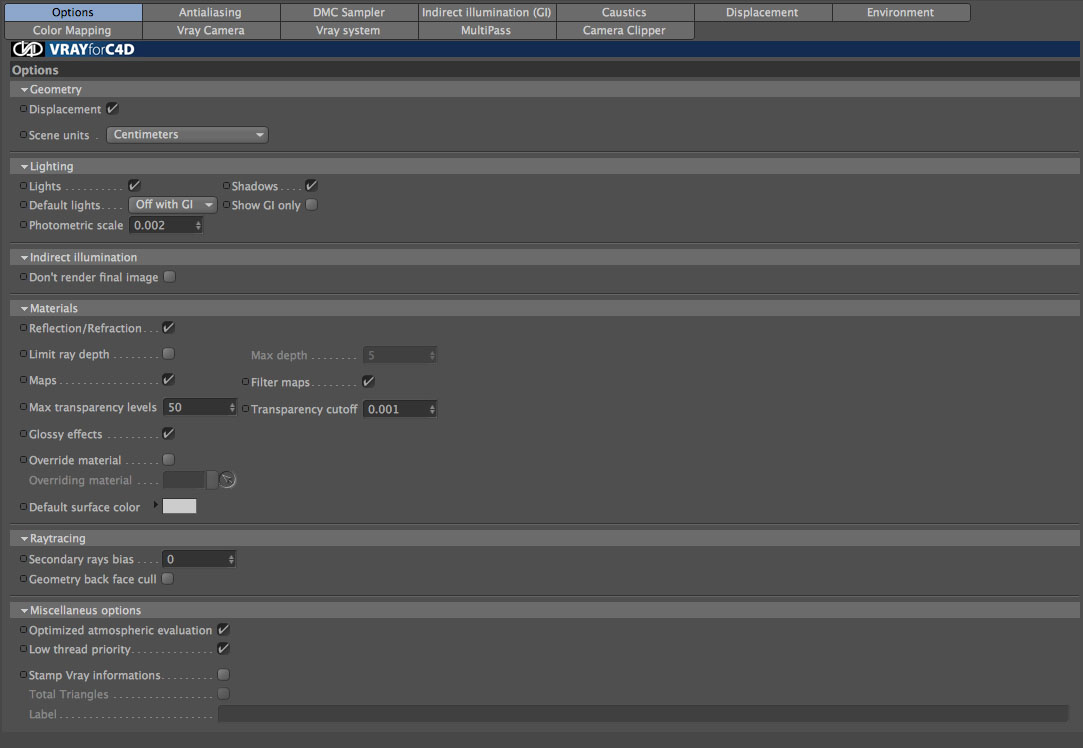Click the animation dot beside Secondary rays bias
The height and width of the screenshot is (748, 1083).
coord(23,559)
